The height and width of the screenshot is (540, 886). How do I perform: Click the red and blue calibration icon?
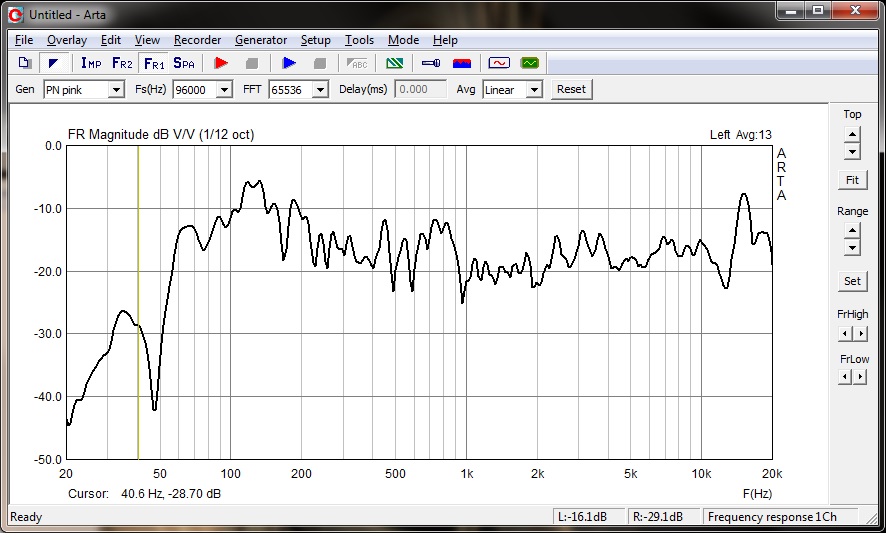pyautogui.click(x=462, y=63)
